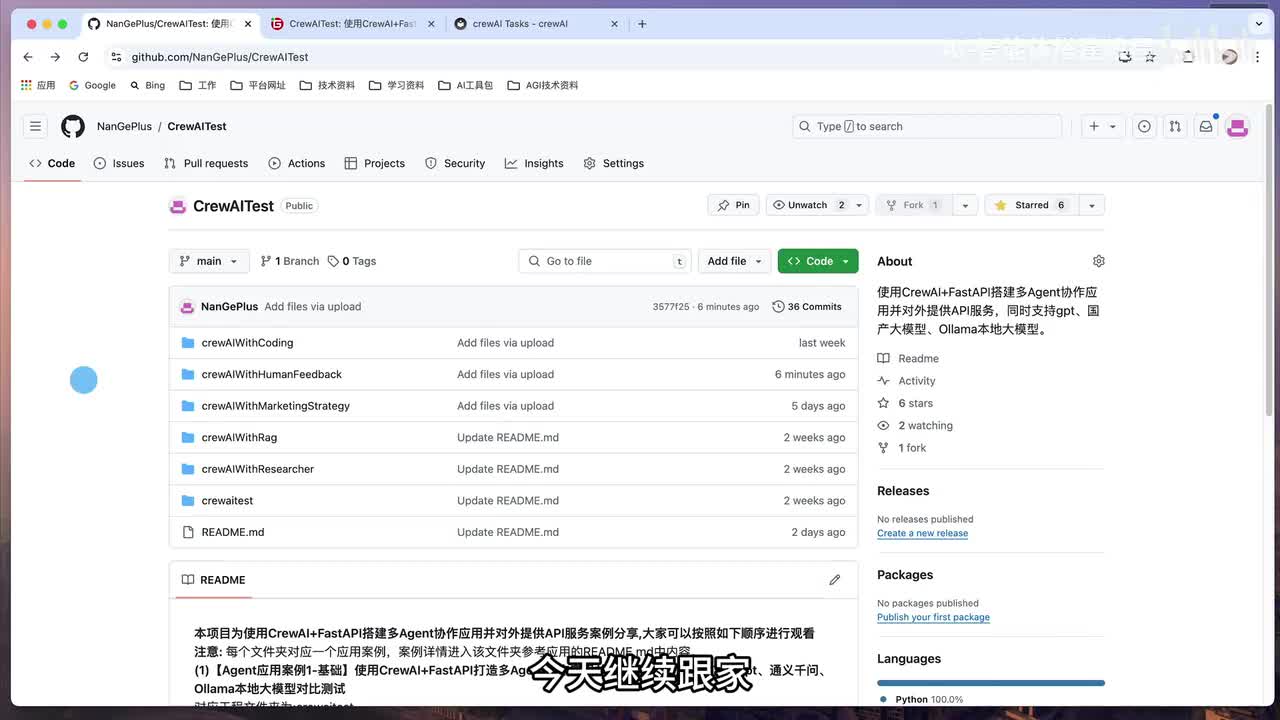The image size is (1280, 720).
Task: Reload the page with refresh icon
Action: pyautogui.click(x=83, y=57)
